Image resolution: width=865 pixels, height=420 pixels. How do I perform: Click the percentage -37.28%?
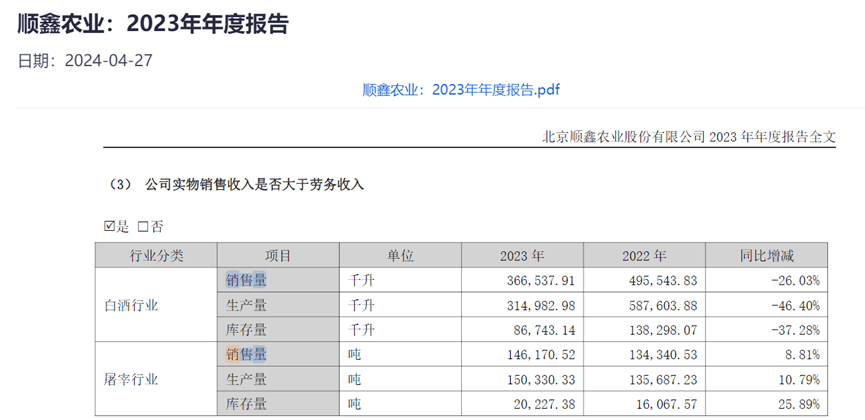click(x=795, y=331)
